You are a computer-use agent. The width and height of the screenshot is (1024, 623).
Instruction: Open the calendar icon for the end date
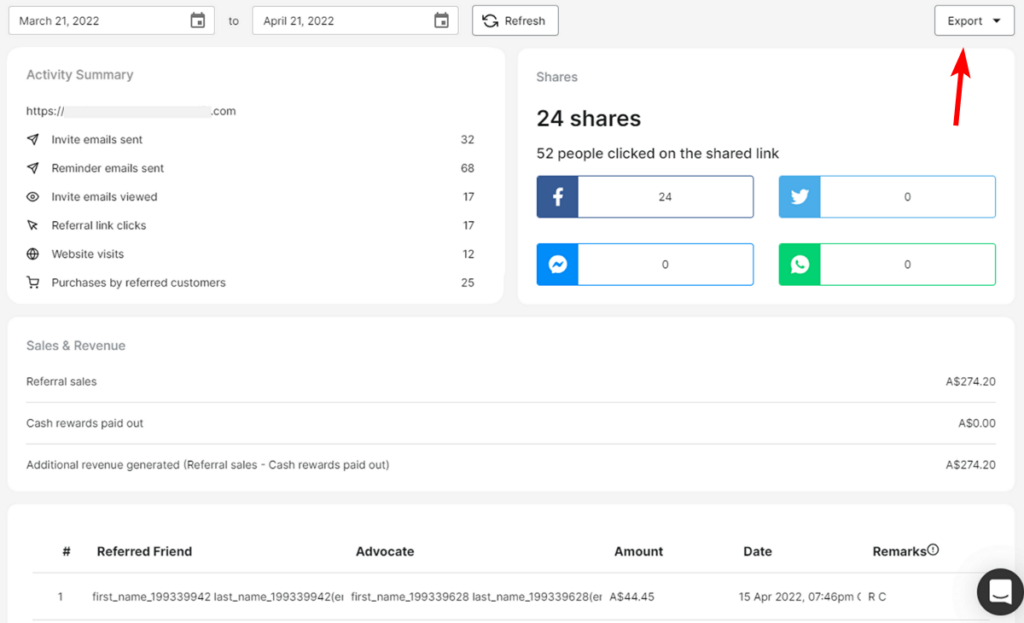[441, 20]
